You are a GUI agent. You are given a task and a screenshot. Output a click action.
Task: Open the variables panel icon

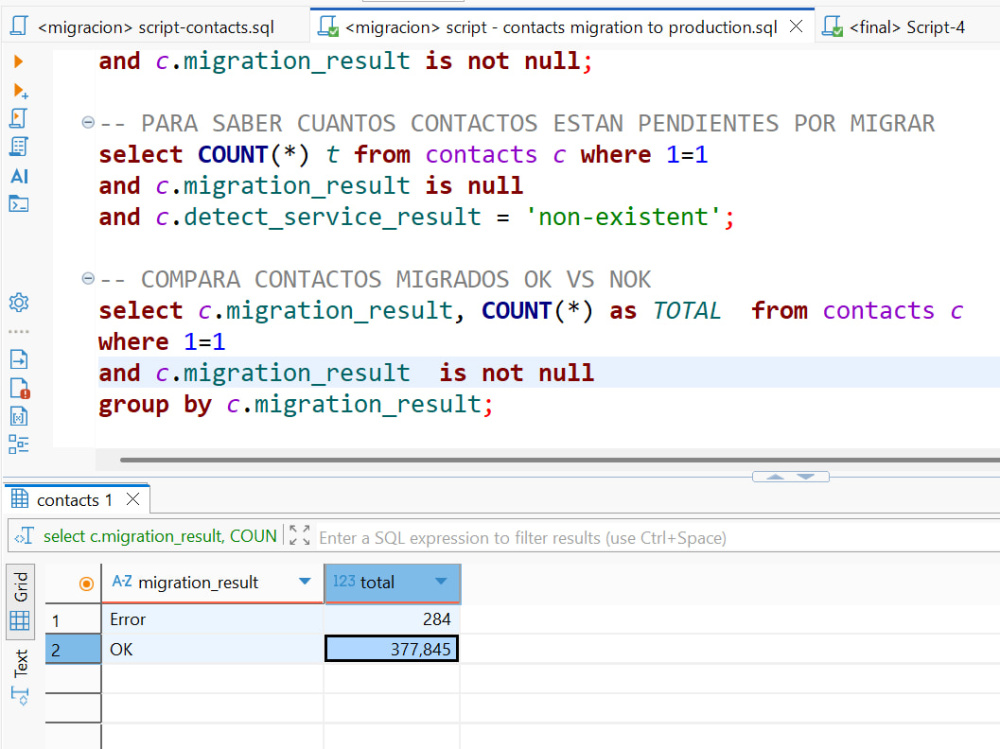tap(18, 416)
